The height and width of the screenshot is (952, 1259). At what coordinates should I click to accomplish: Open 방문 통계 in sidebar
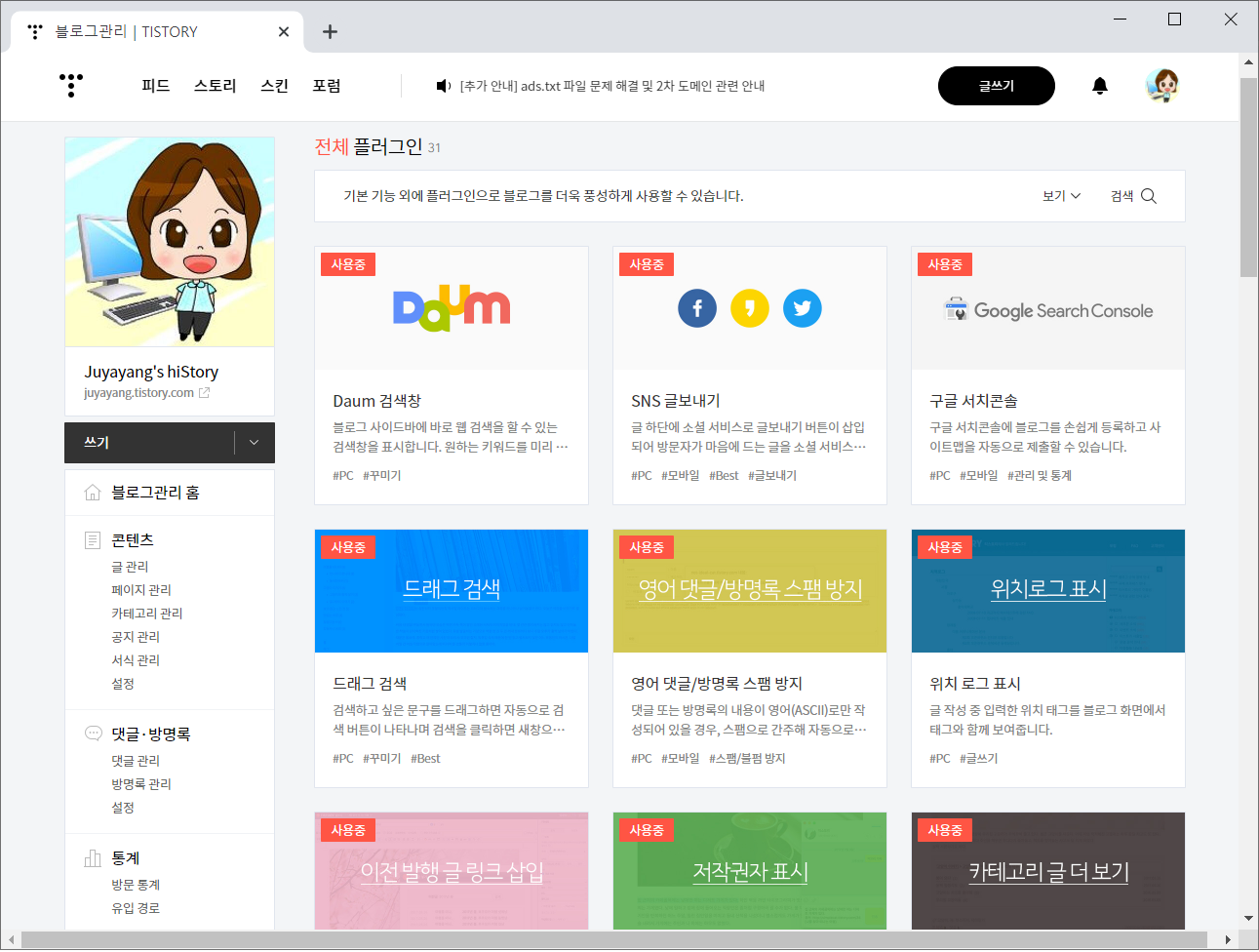(x=136, y=885)
